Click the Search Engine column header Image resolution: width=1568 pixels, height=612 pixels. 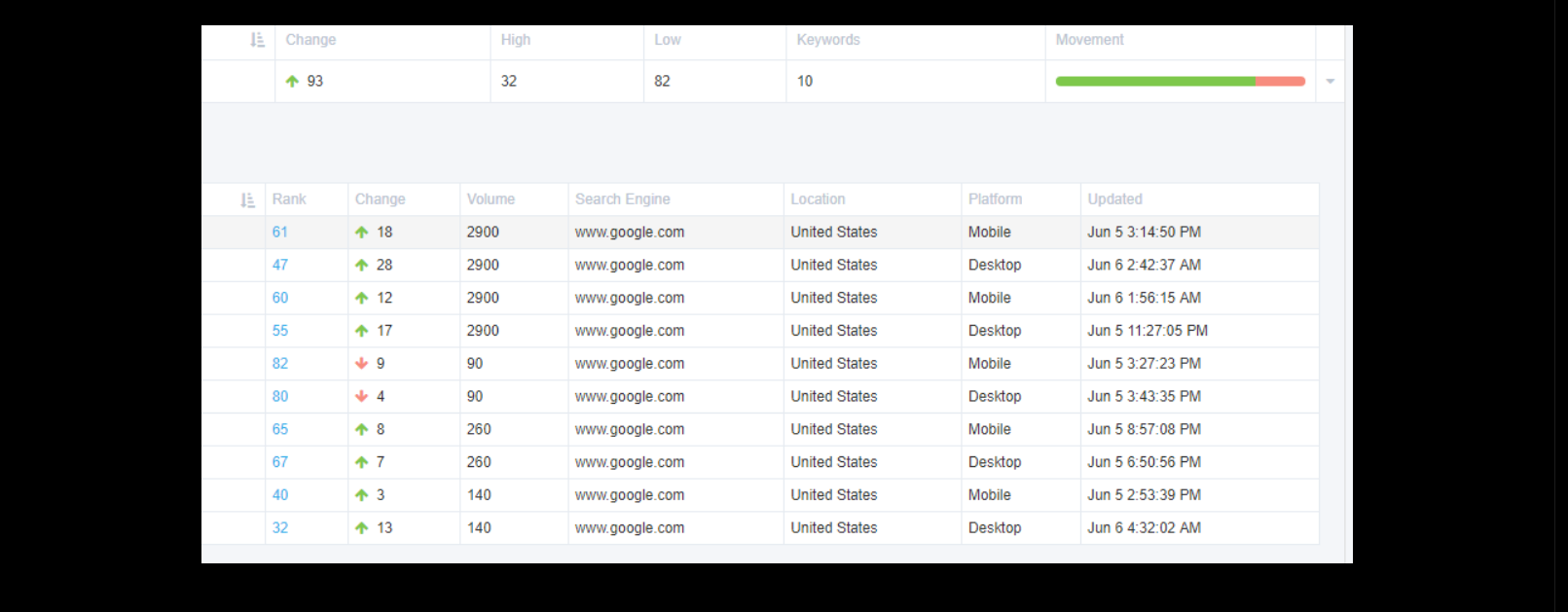[622, 199]
